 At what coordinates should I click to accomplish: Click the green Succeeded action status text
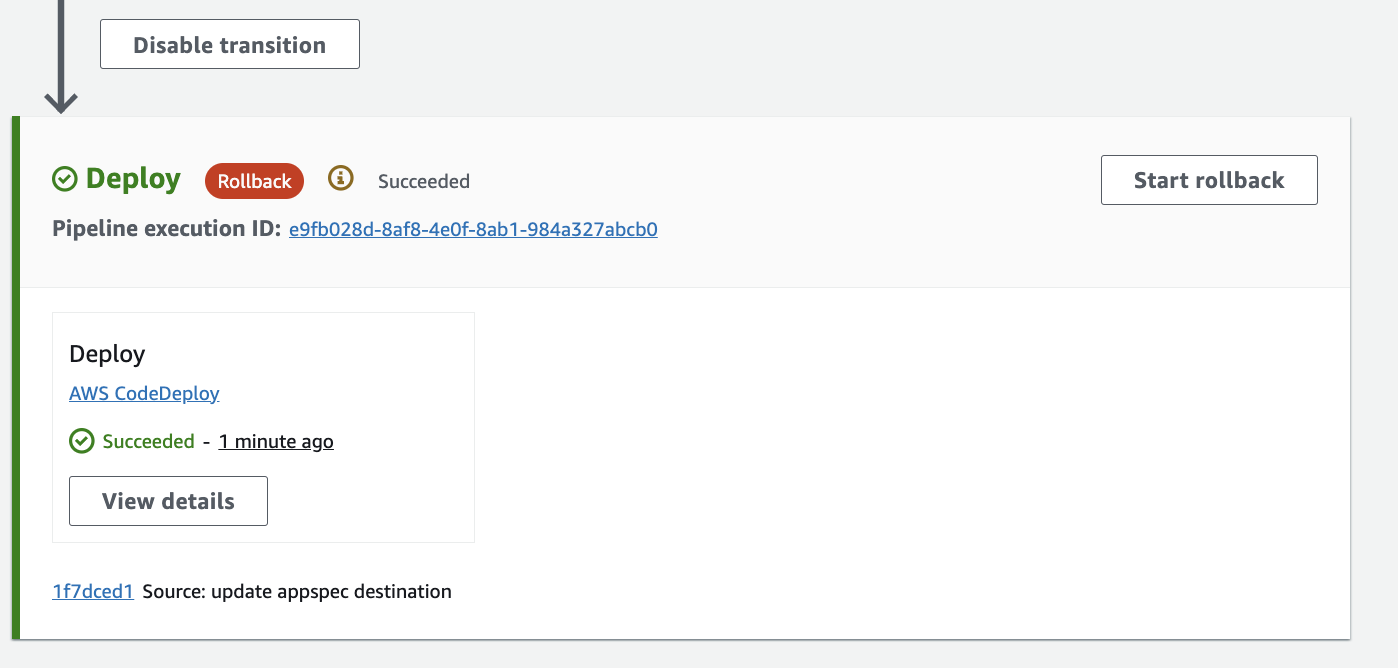149,441
